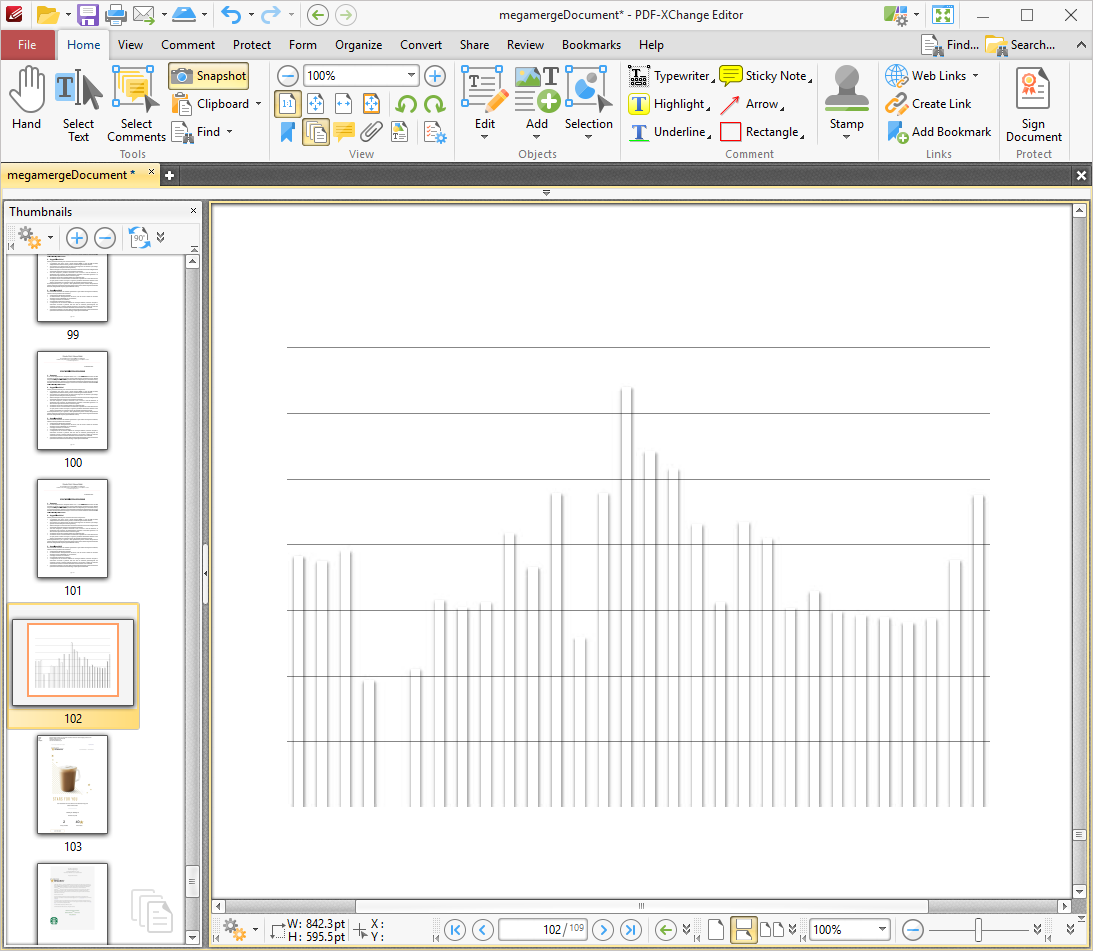Image resolution: width=1093 pixels, height=951 pixels.
Task: Toggle the comments pane icon
Action: point(344,132)
